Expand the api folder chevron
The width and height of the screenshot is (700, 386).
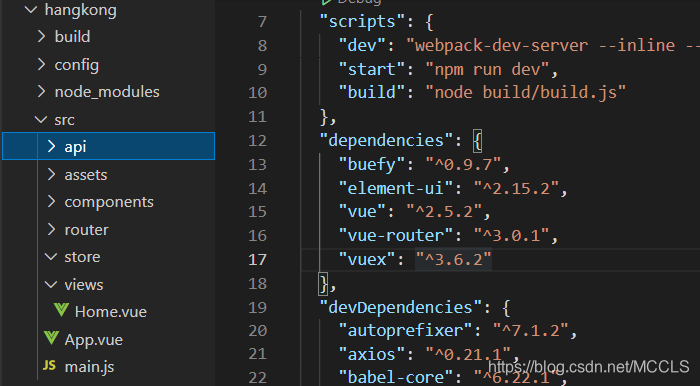coord(52,146)
